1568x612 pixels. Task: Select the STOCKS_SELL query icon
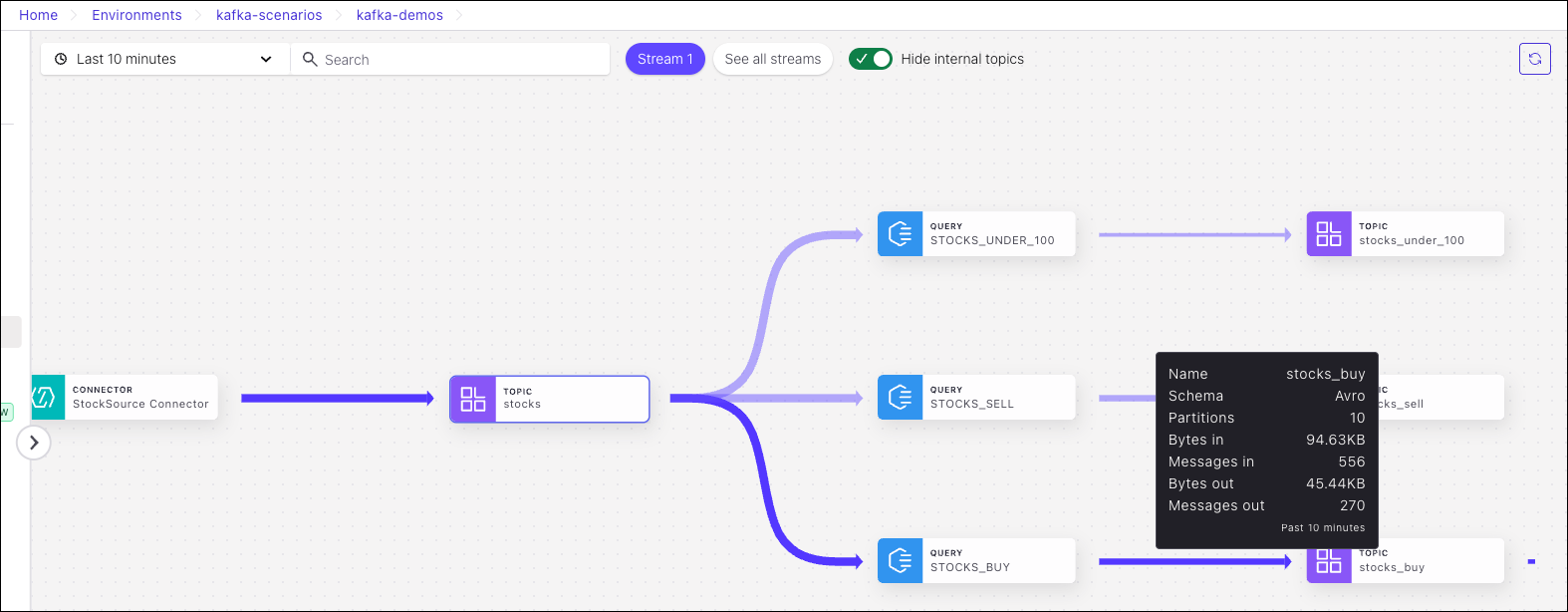(x=900, y=398)
